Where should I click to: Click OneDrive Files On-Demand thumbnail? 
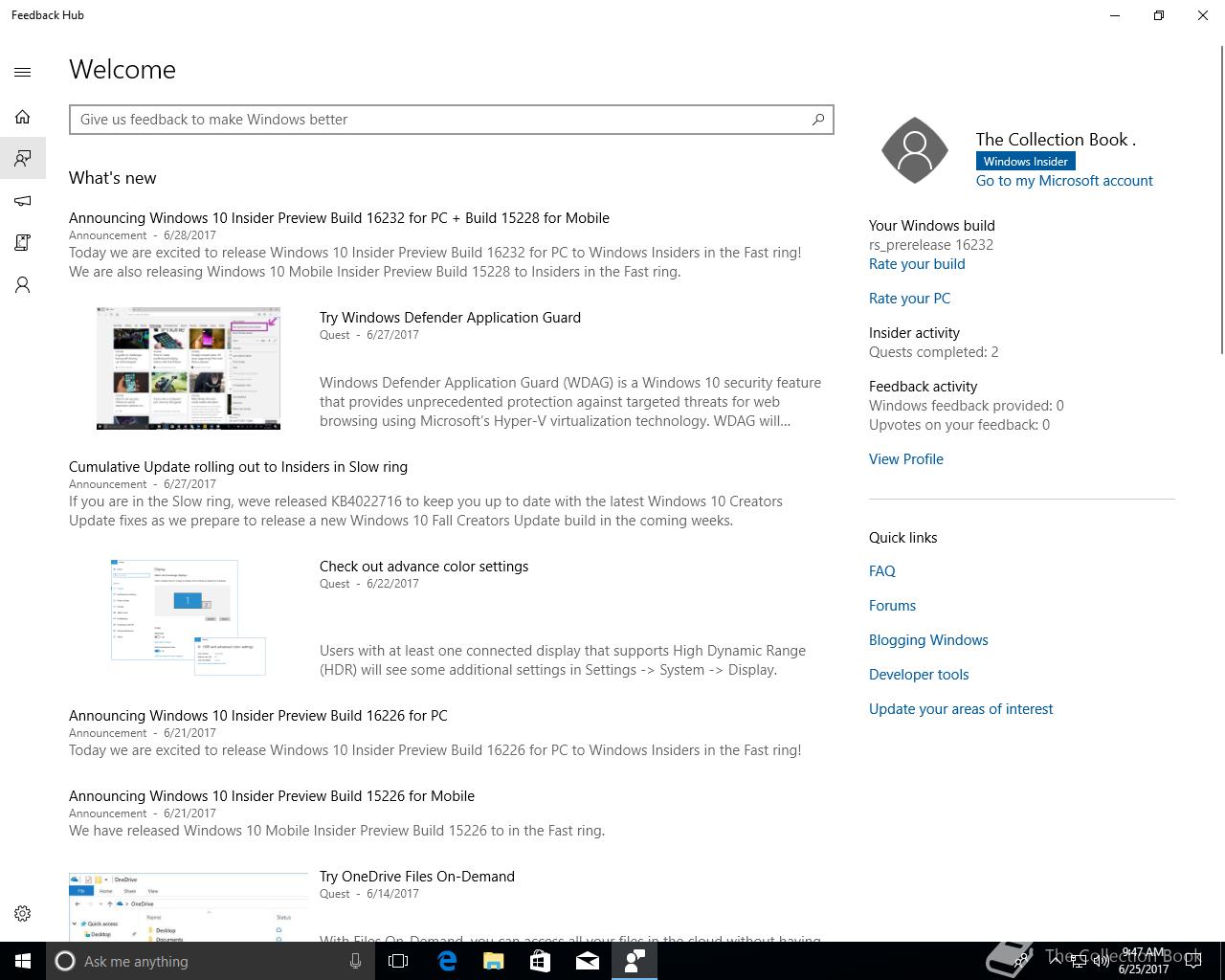tap(189, 906)
